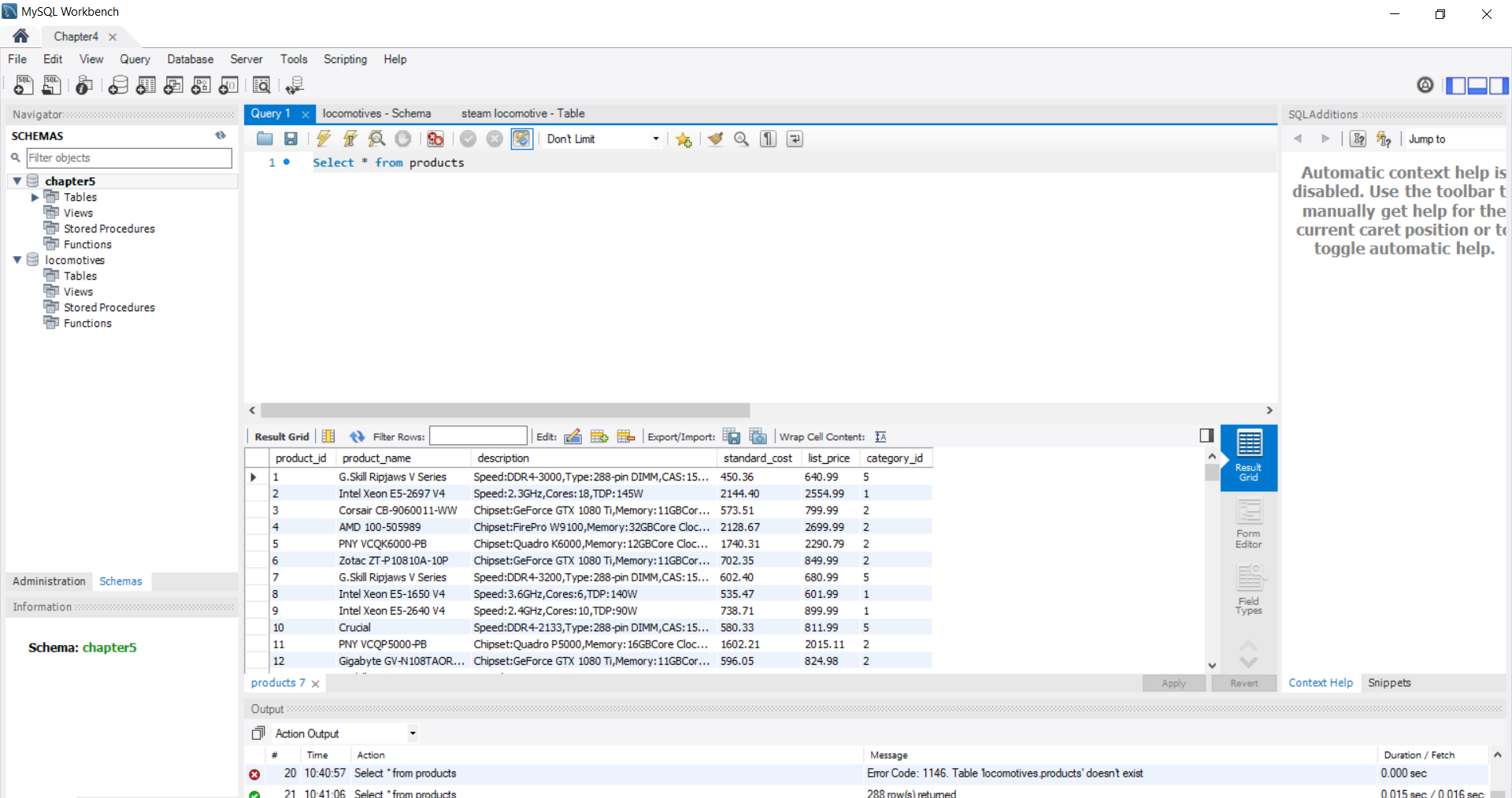The width and height of the screenshot is (1512, 798).
Task: Delete selected rows icon
Action: (x=626, y=436)
